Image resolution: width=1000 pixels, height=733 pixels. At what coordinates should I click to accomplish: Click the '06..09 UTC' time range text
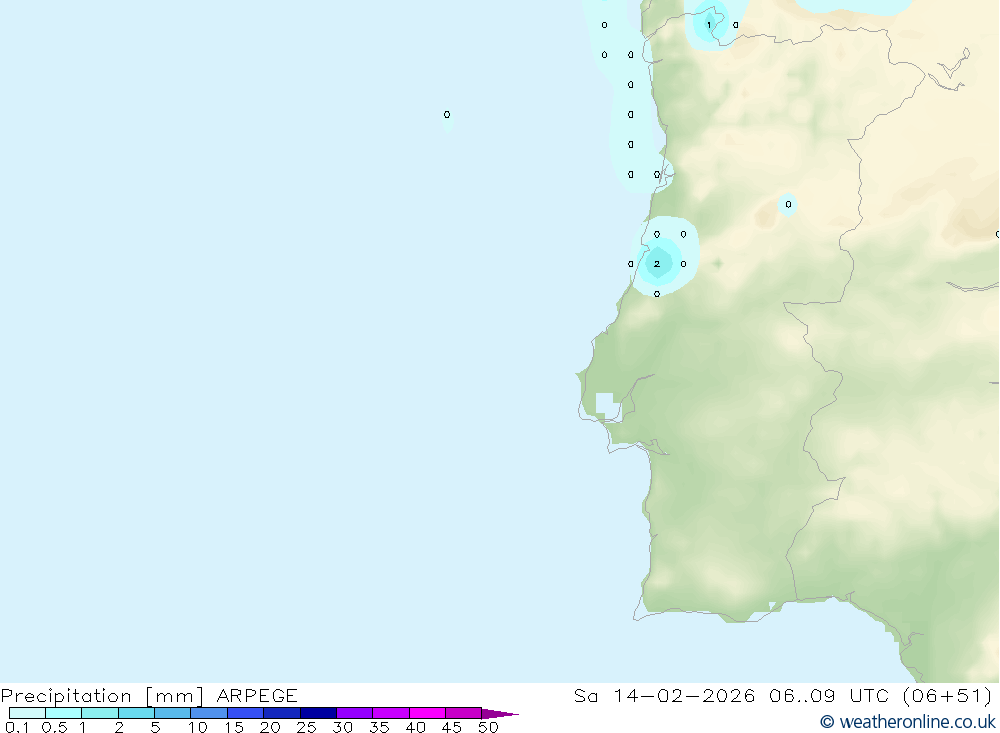click(828, 695)
